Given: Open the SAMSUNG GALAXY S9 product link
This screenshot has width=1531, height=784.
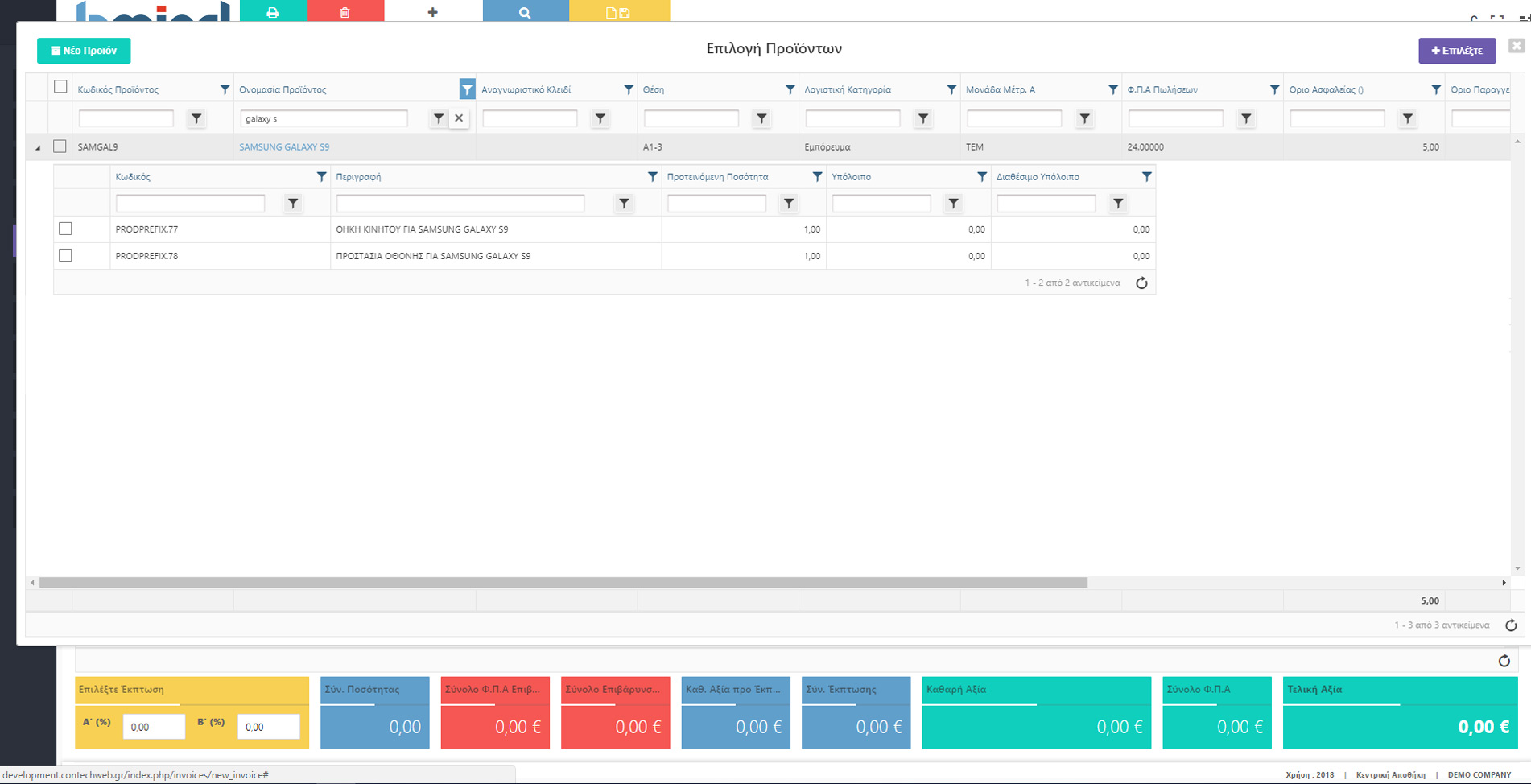Looking at the screenshot, I should tap(284, 146).
